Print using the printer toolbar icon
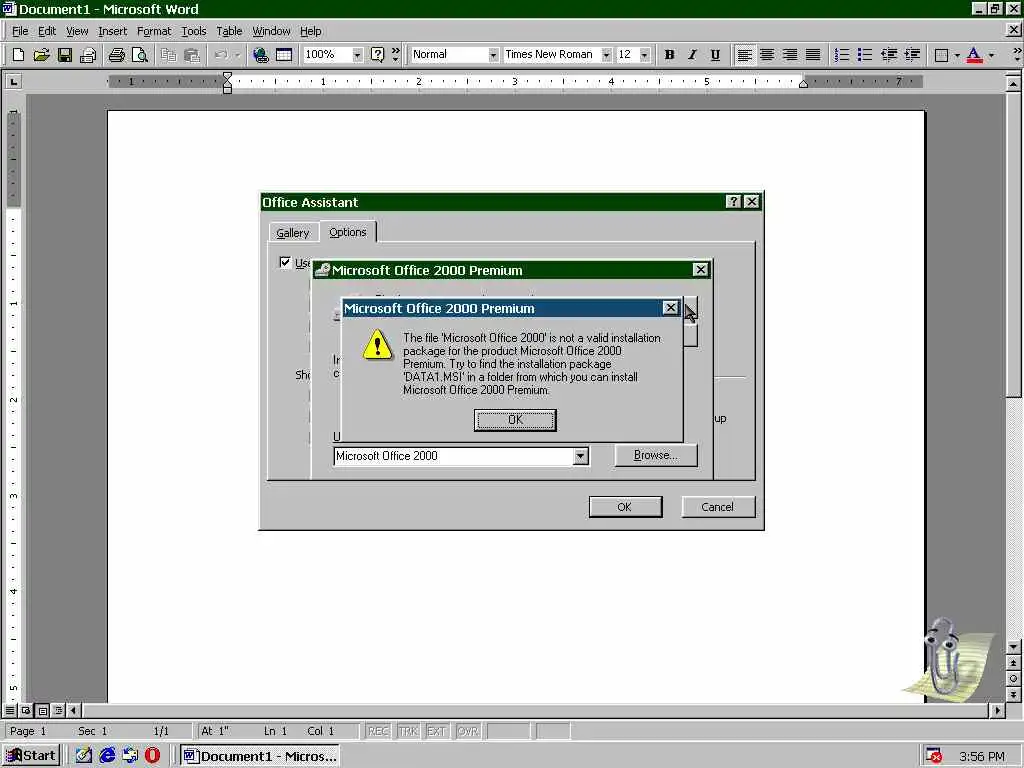This screenshot has height=768, width=1024. coord(116,55)
